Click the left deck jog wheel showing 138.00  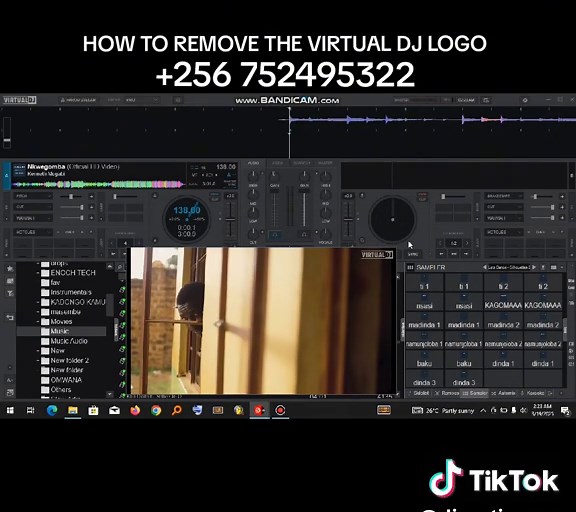coord(187,220)
